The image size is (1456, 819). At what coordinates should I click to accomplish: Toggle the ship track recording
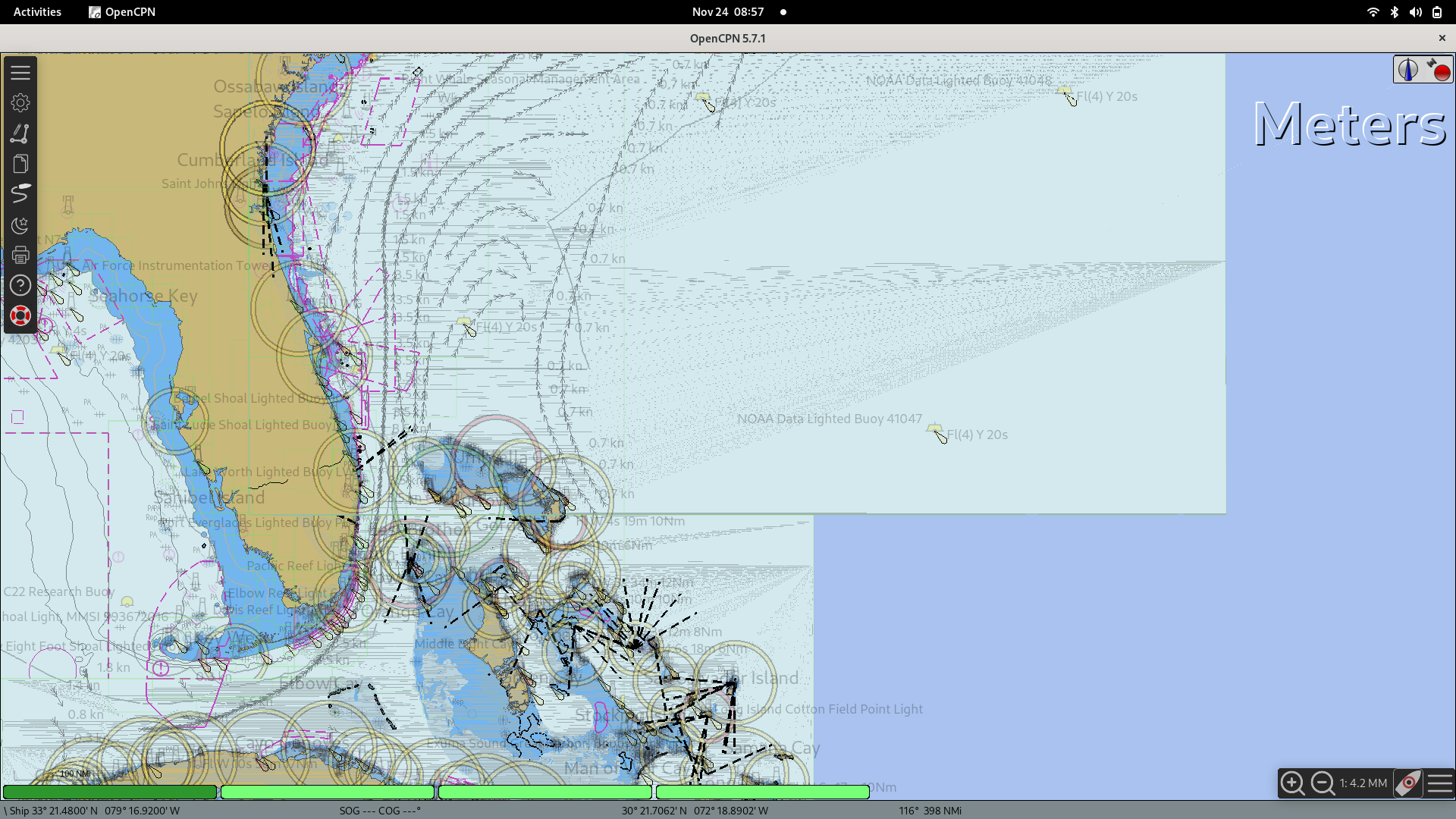click(x=20, y=194)
